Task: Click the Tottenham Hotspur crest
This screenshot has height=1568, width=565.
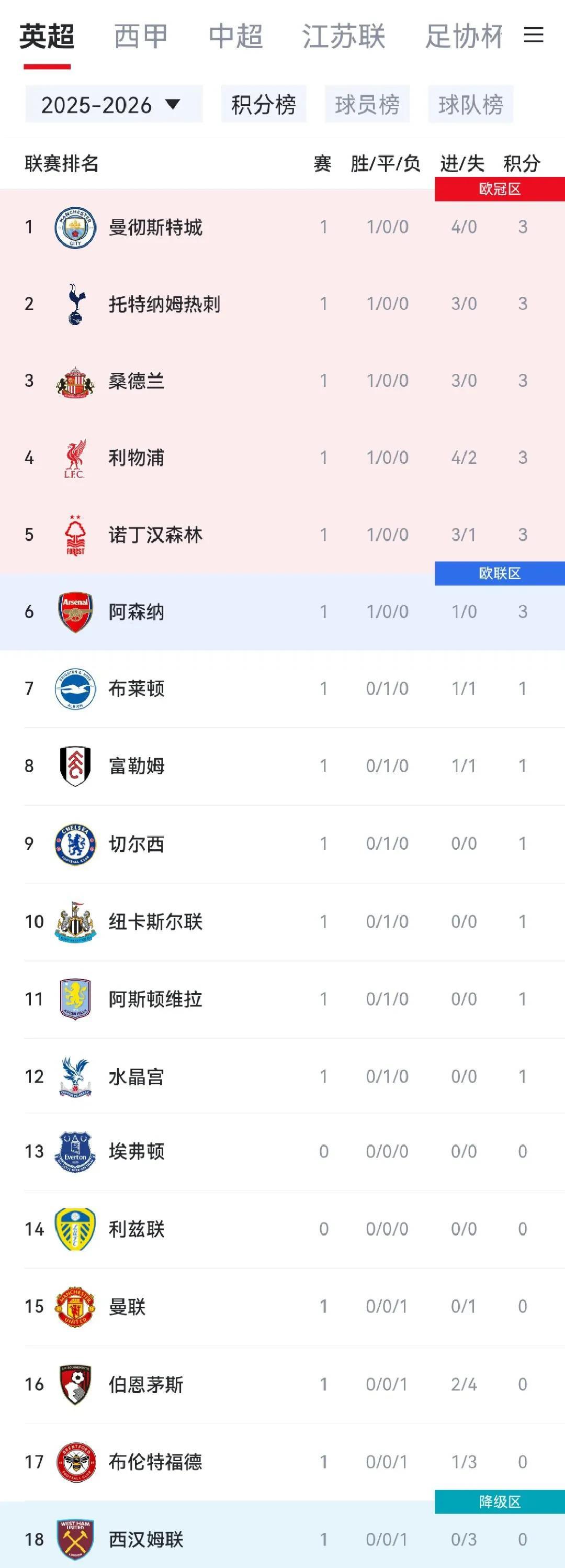Action: pyautogui.click(x=75, y=304)
